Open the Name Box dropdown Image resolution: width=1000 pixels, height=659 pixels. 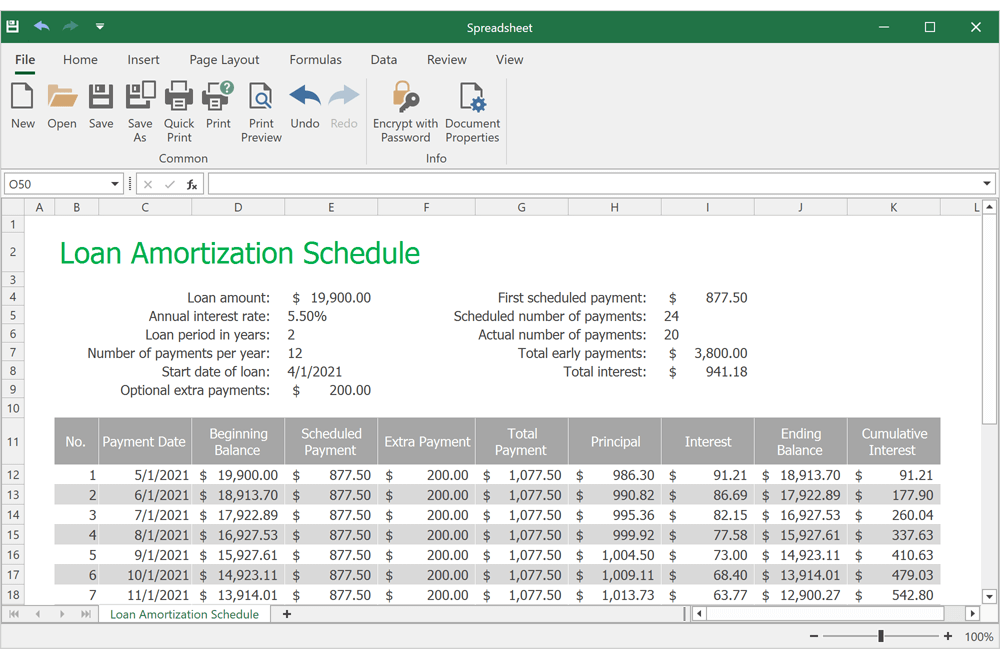(x=114, y=183)
